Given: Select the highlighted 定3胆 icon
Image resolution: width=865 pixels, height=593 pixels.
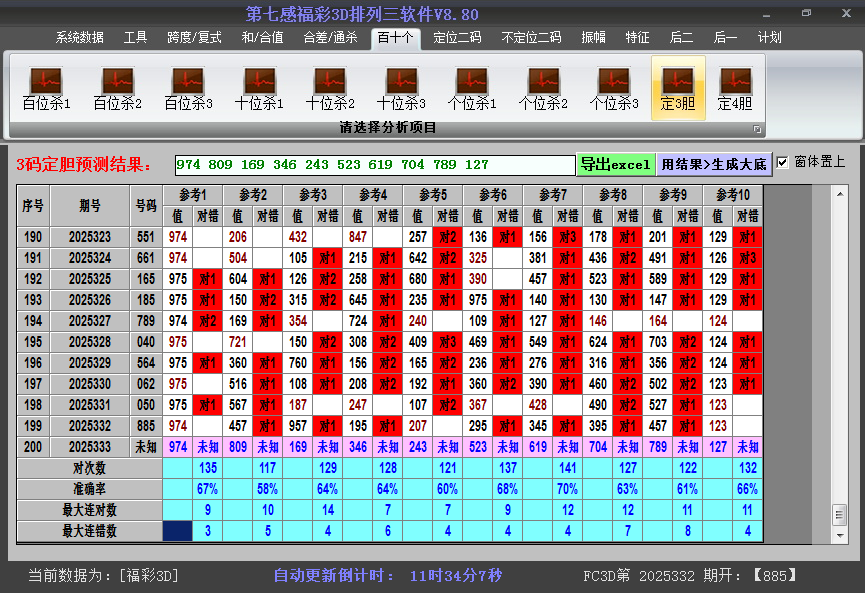Looking at the screenshot, I should pos(678,85).
